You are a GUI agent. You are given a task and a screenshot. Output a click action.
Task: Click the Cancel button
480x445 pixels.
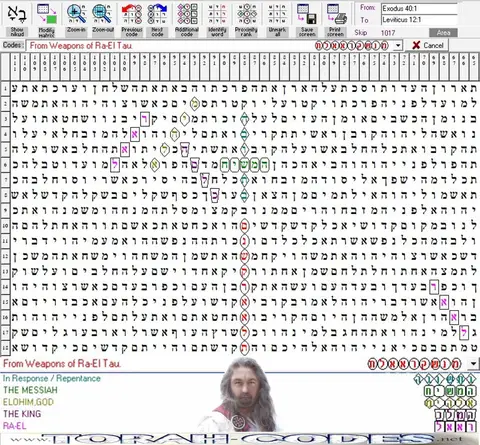coord(428,45)
